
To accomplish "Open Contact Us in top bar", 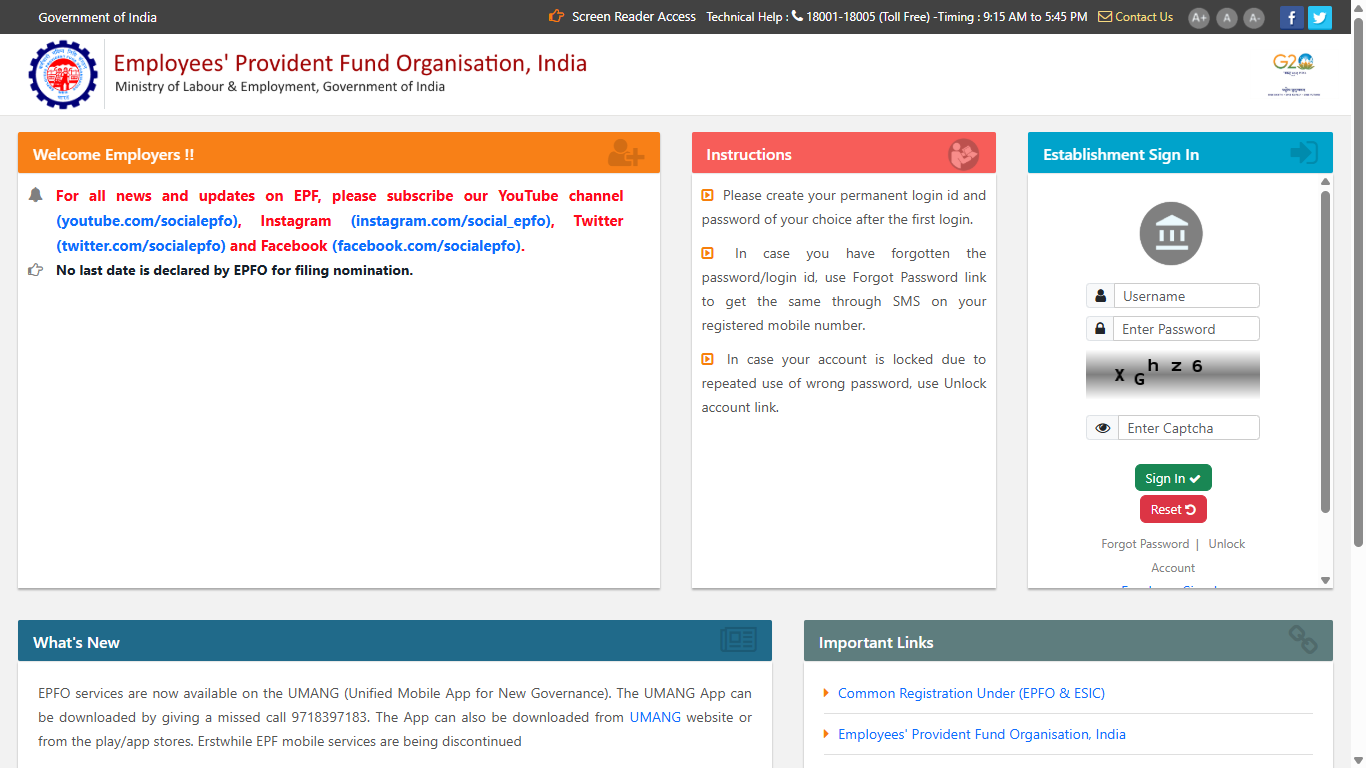I will [x=1144, y=17].
